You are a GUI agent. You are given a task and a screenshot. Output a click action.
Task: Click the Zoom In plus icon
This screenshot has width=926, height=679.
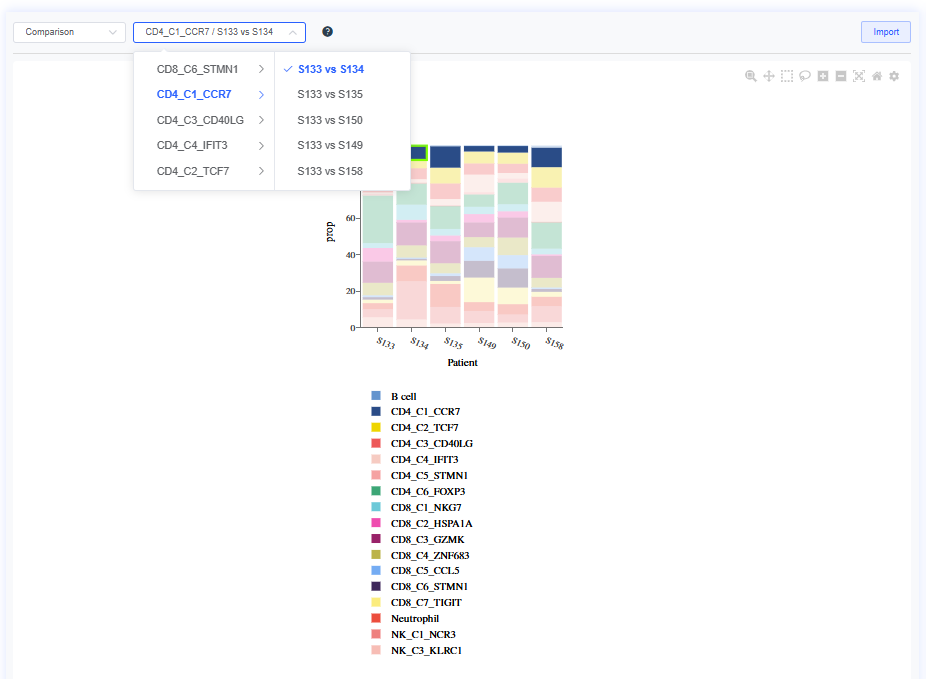823,76
